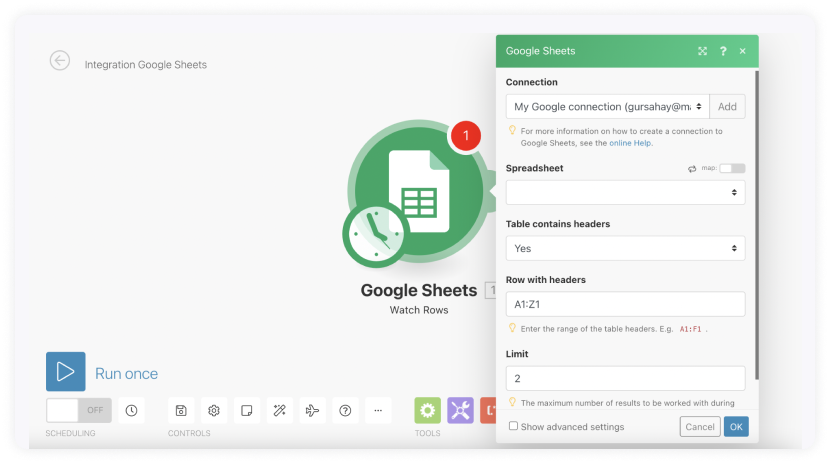The height and width of the screenshot is (464, 830).
Task: Click the OK button
Action: (736, 426)
